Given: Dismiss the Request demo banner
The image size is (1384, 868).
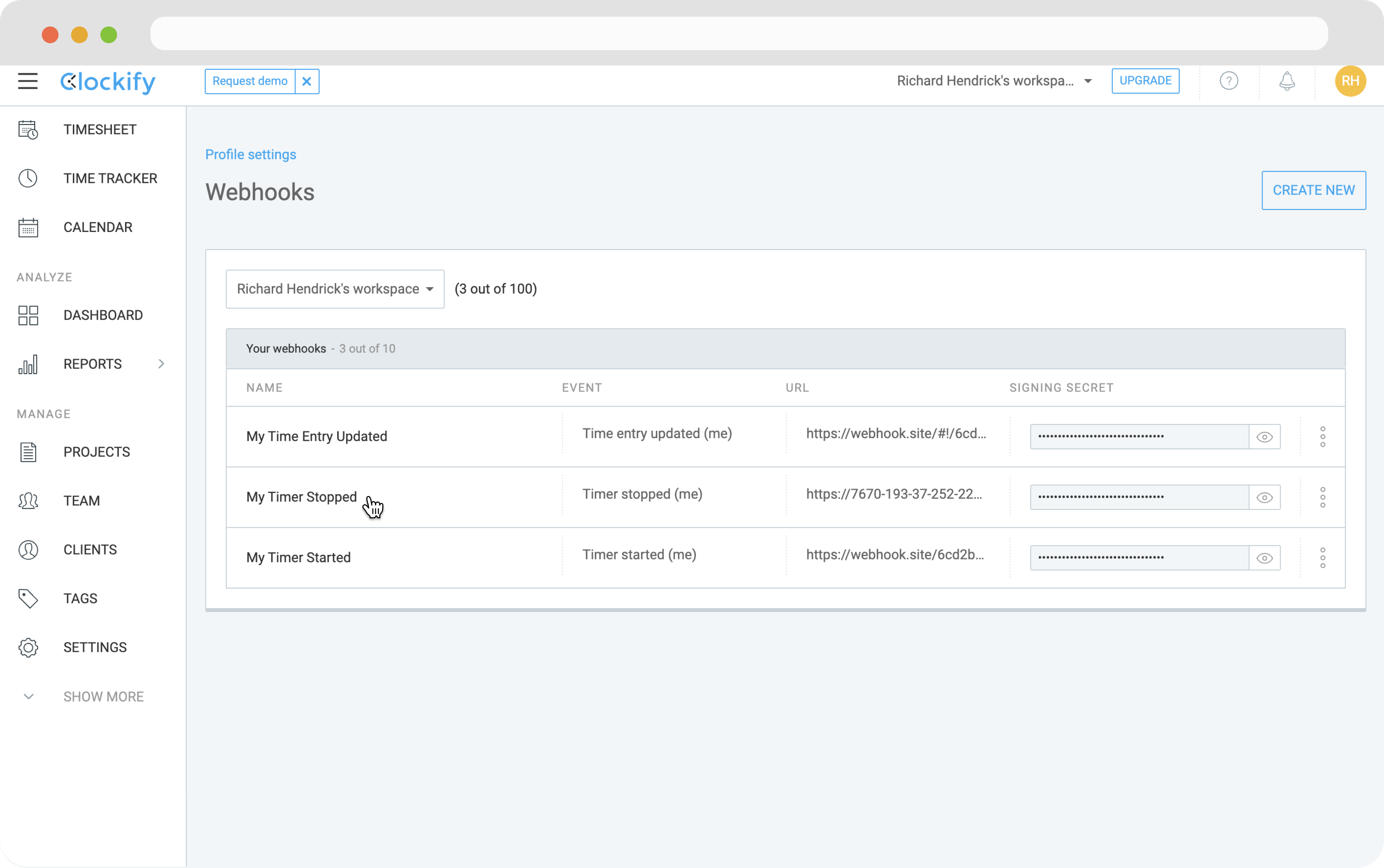Looking at the screenshot, I should click(x=307, y=82).
